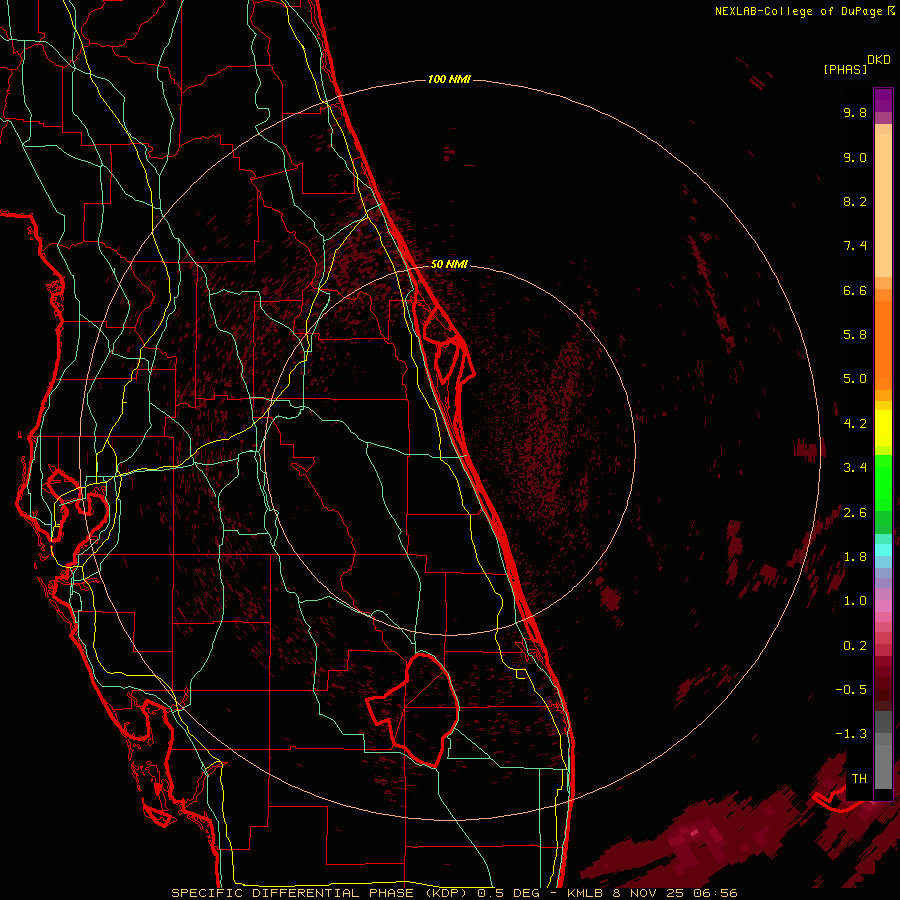The image size is (900, 900).
Task: Click the 5.0 value on the color scale
Action: (x=855, y=379)
